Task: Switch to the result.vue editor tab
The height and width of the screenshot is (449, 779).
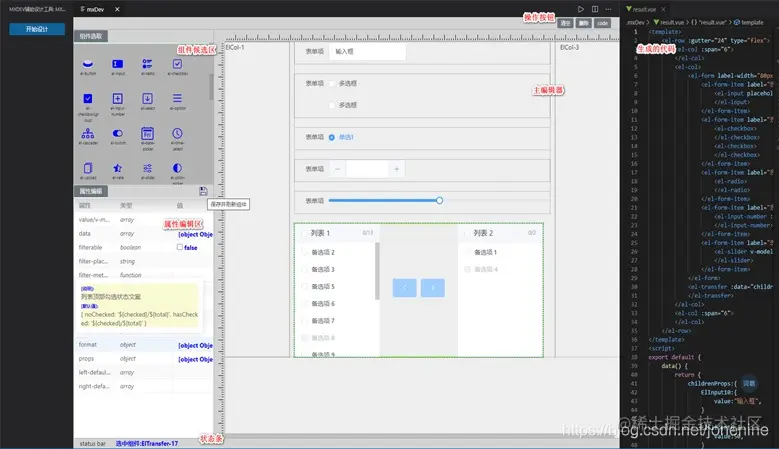Action: tap(644, 9)
